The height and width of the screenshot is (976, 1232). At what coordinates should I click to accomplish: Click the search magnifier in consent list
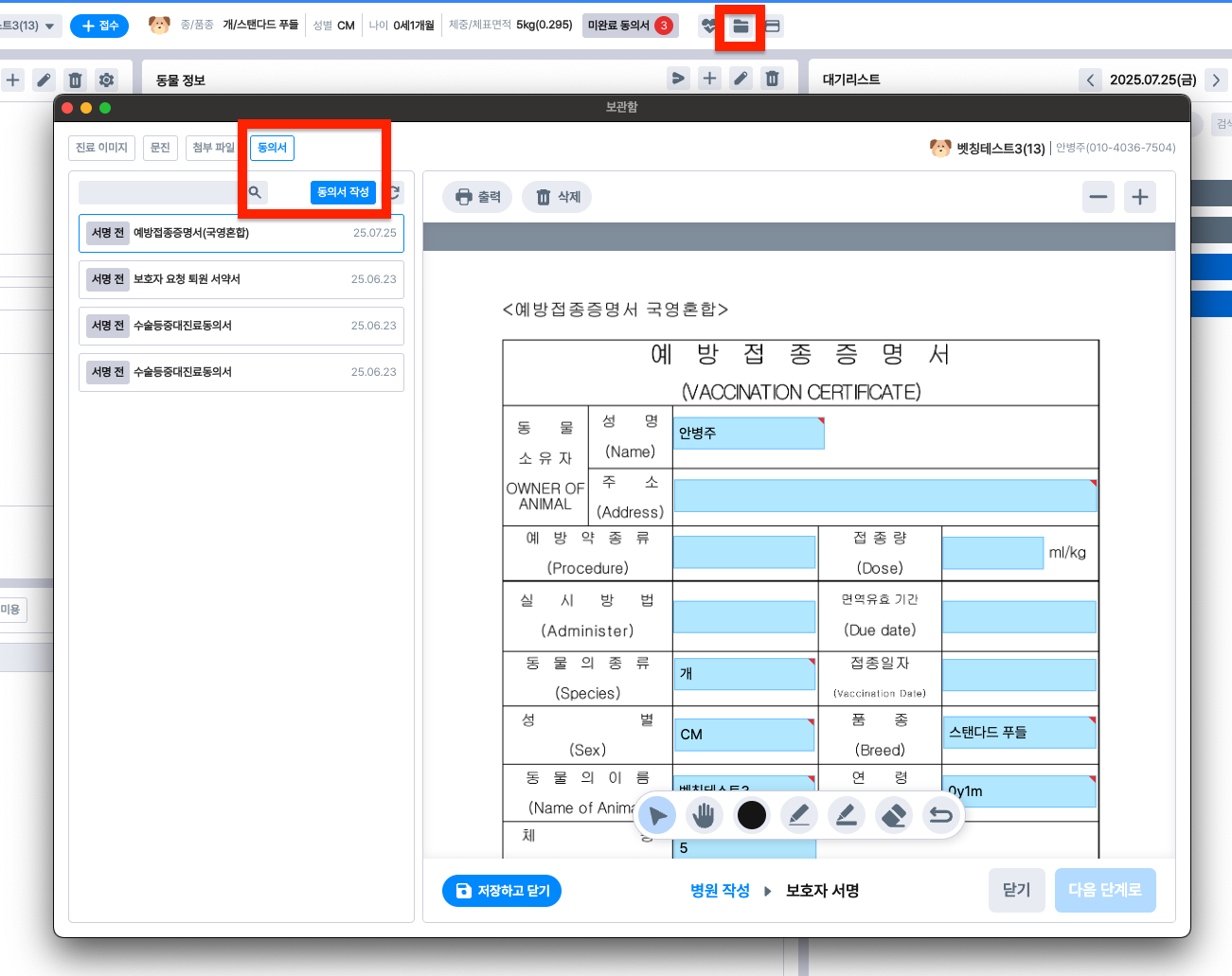(x=255, y=192)
